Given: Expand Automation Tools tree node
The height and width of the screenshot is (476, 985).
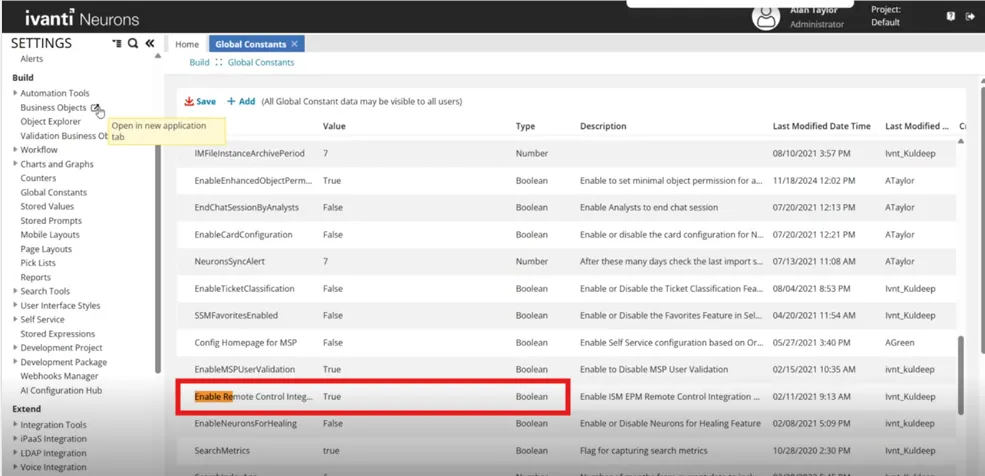Looking at the screenshot, I should [x=15, y=93].
